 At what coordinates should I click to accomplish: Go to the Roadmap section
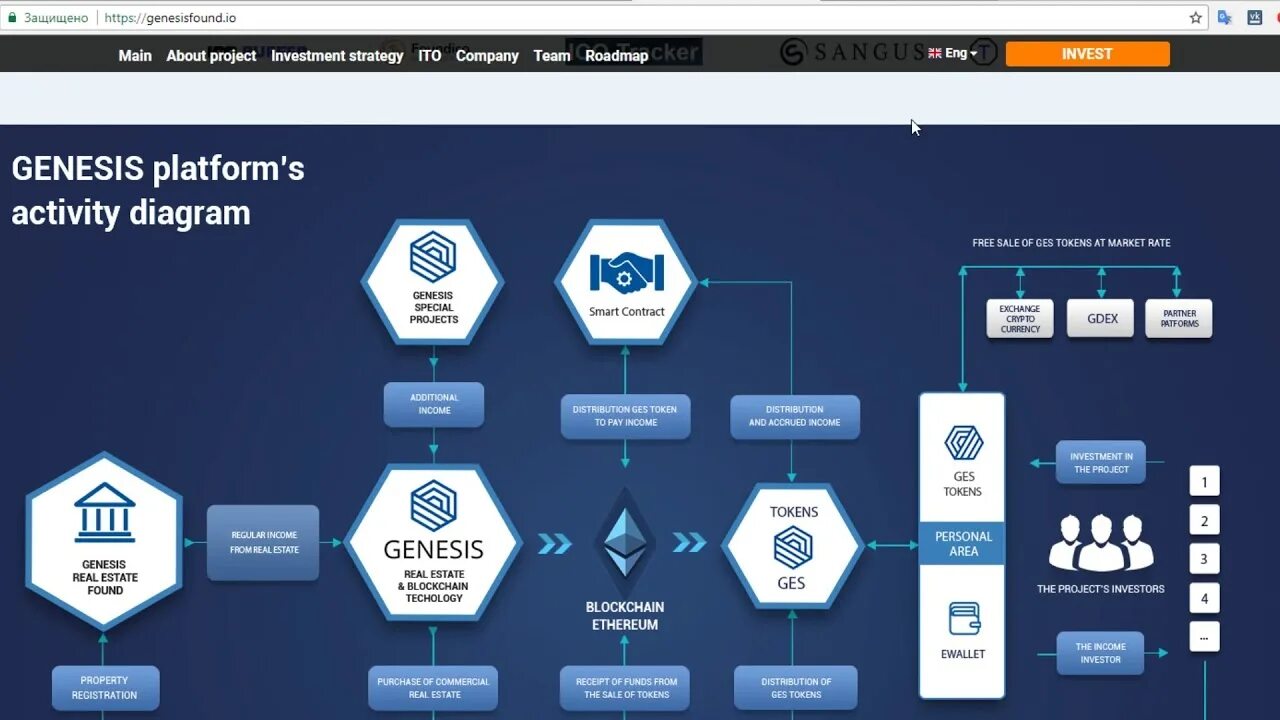(617, 56)
